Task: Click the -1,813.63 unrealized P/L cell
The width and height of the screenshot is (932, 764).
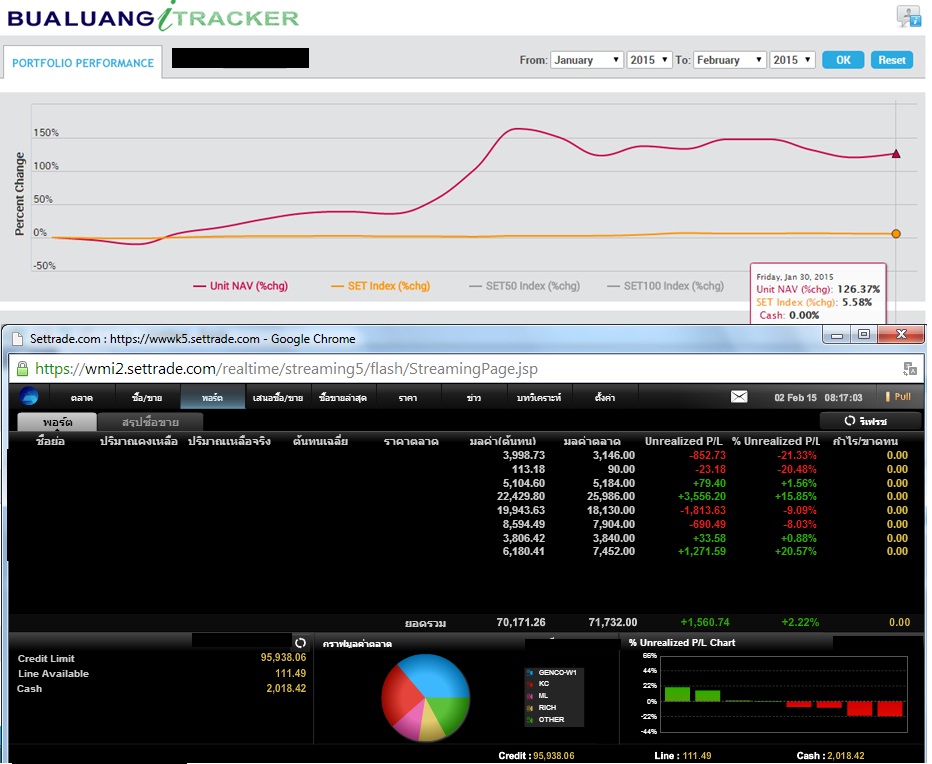Action: 701,510
